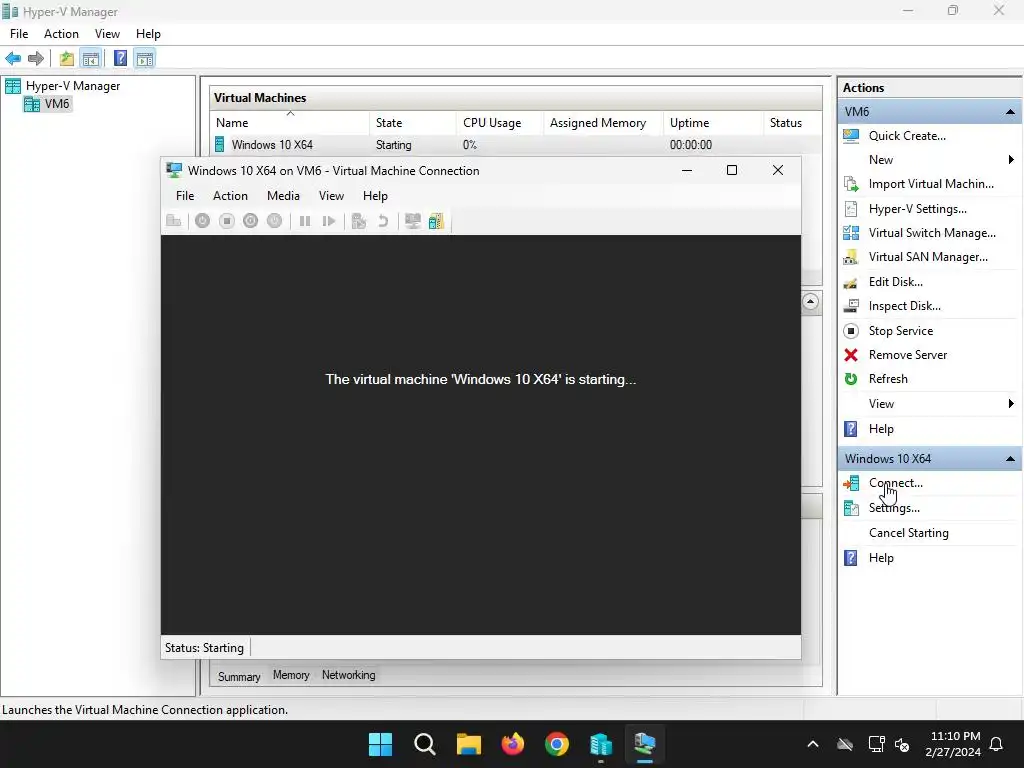This screenshot has height=768, width=1024.
Task: Open Windows Start menu on taskbar
Action: [381, 744]
